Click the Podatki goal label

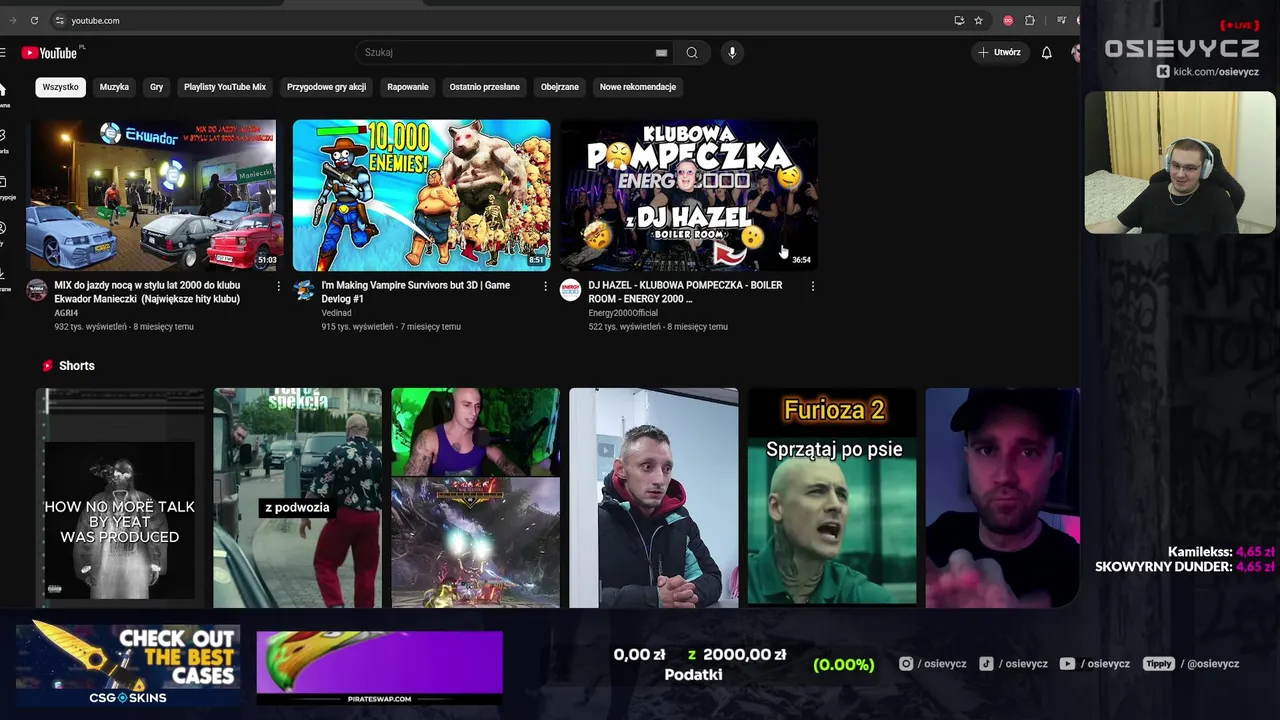pos(693,675)
